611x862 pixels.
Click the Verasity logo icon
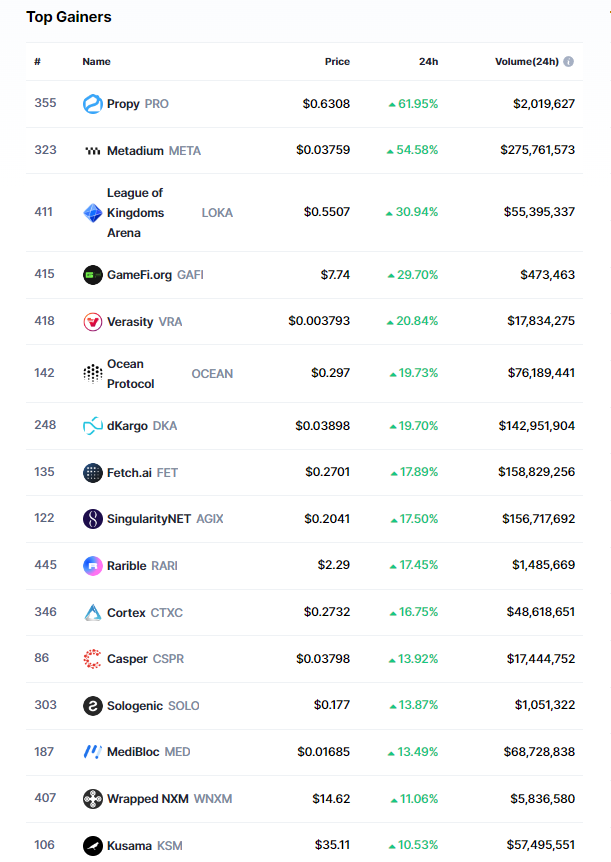[92, 322]
